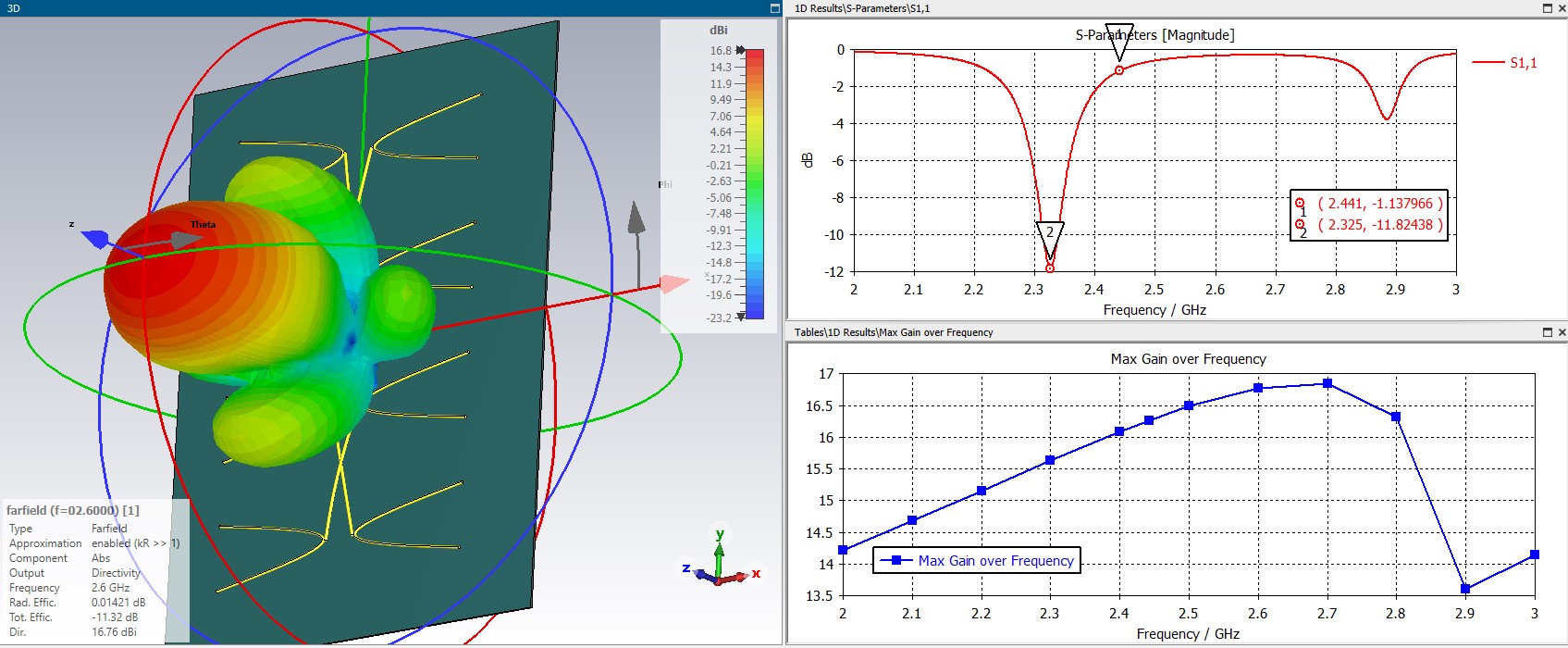This screenshot has height=648, width=1568.
Task: Click the upper arrow on dBi color ramp
Action: [x=740, y=50]
